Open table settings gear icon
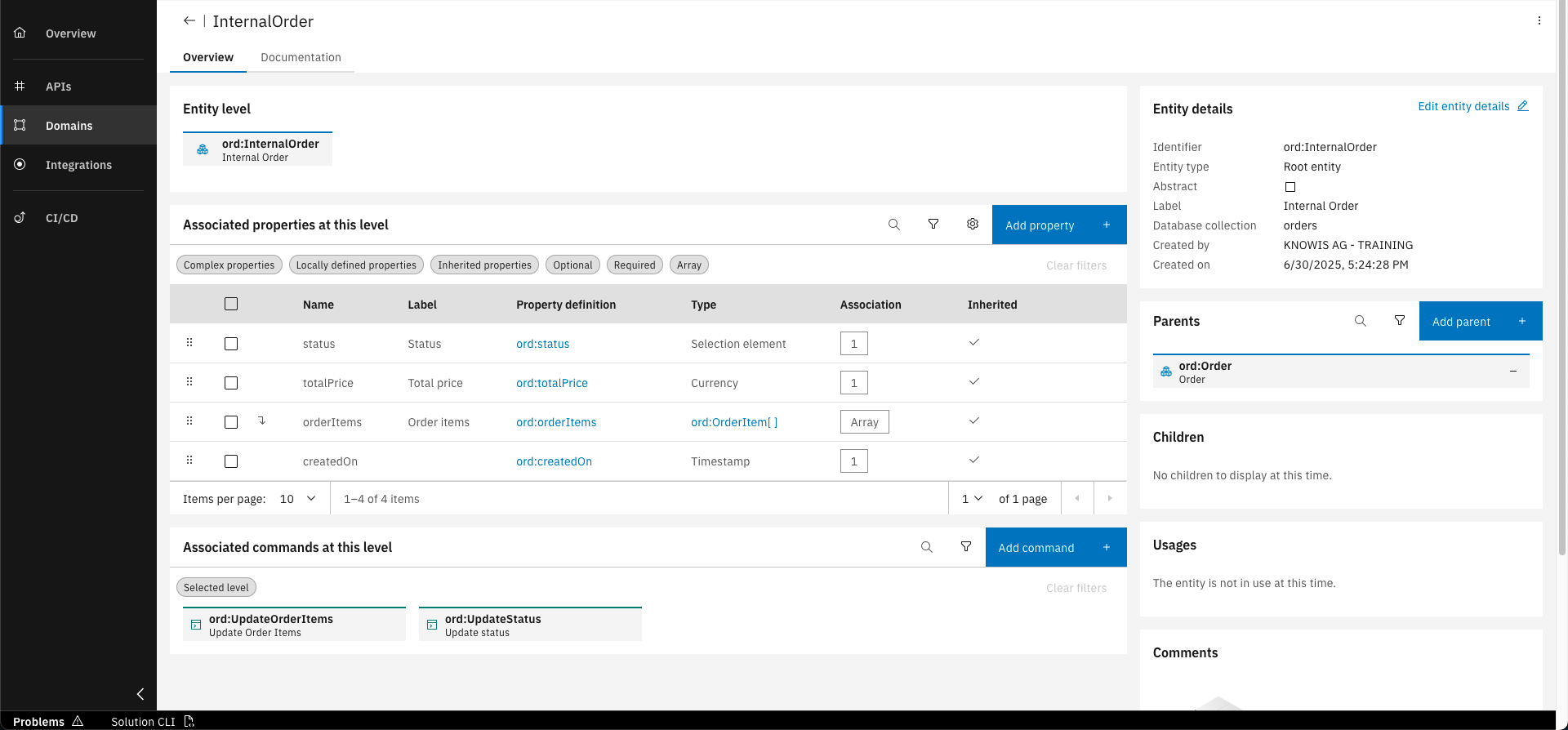The image size is (1568, 730). click(973, 225)
